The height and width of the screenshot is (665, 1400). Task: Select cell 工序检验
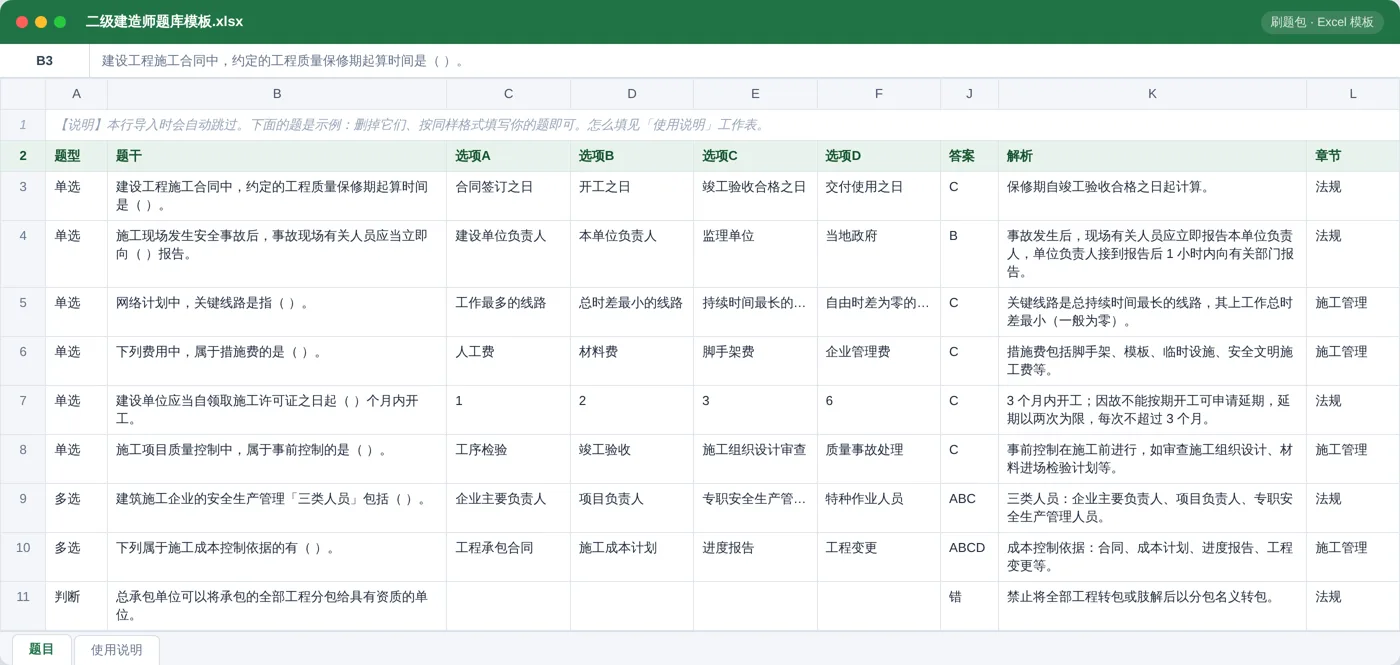pyautogui.click(x=508, y=459)
